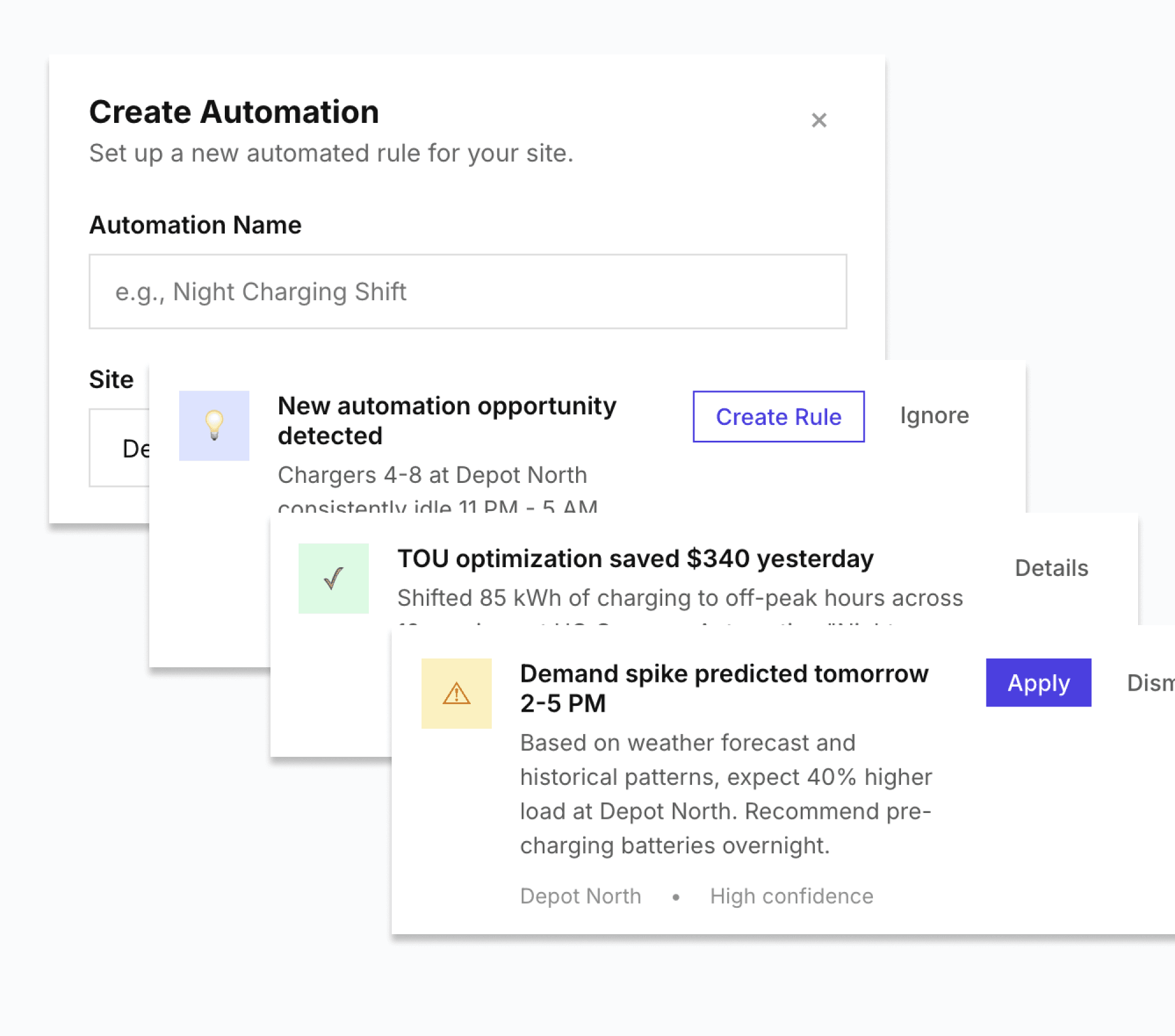
Task: Click the orange warning triangle icon
Action: pos(456,694)
